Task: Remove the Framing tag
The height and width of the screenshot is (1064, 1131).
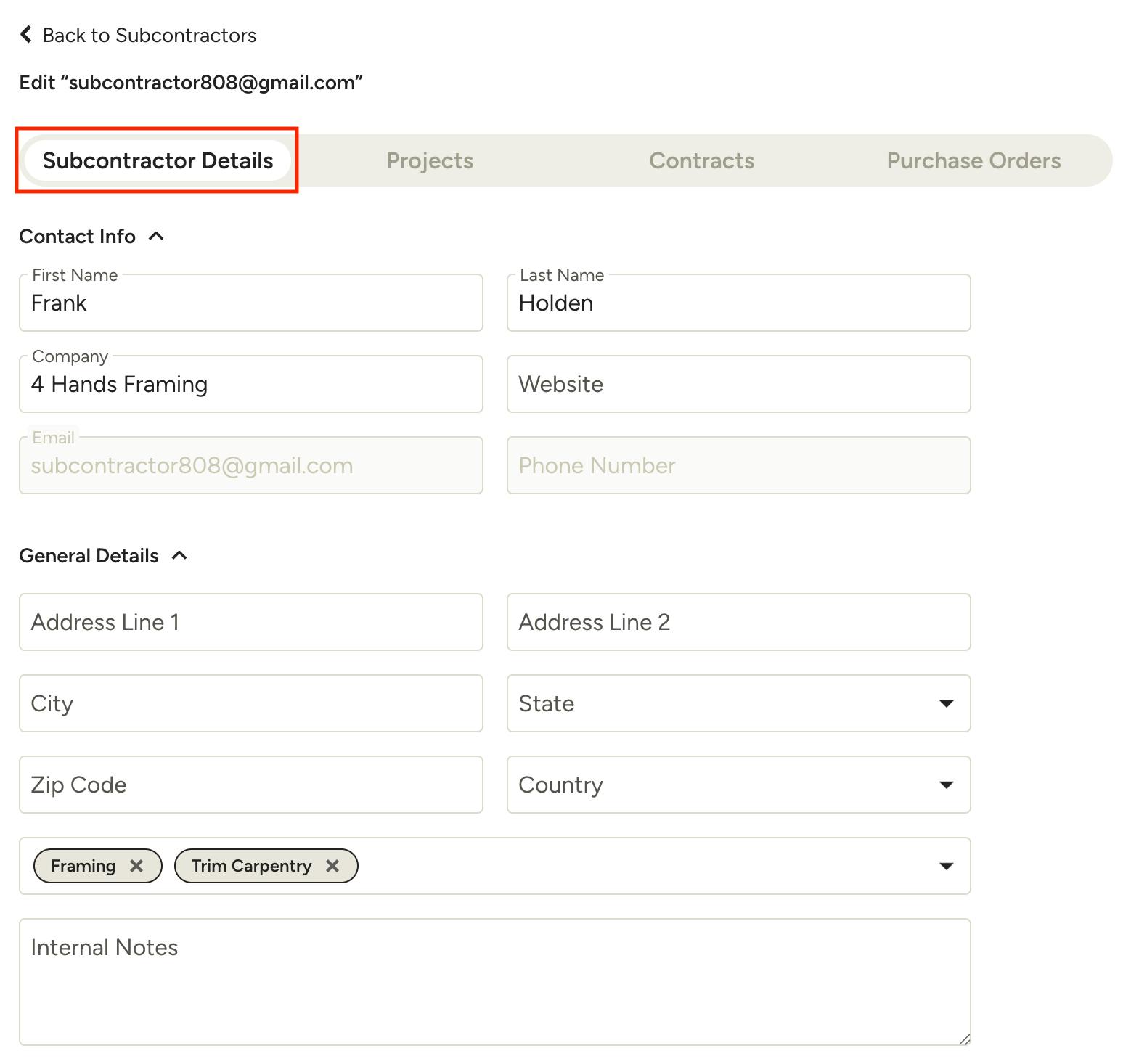Action: coord(136,866)
